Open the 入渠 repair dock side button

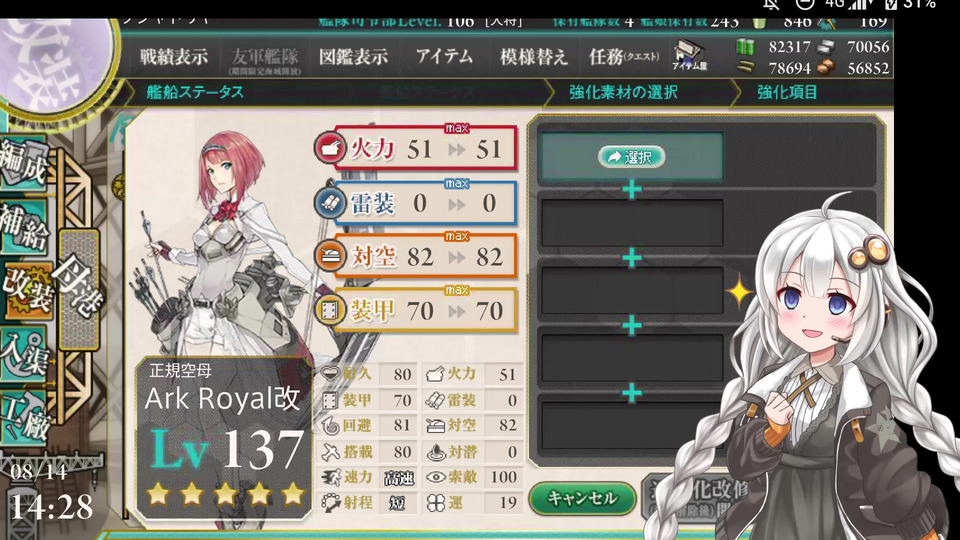pyautogui.click(x=24, y=354)
